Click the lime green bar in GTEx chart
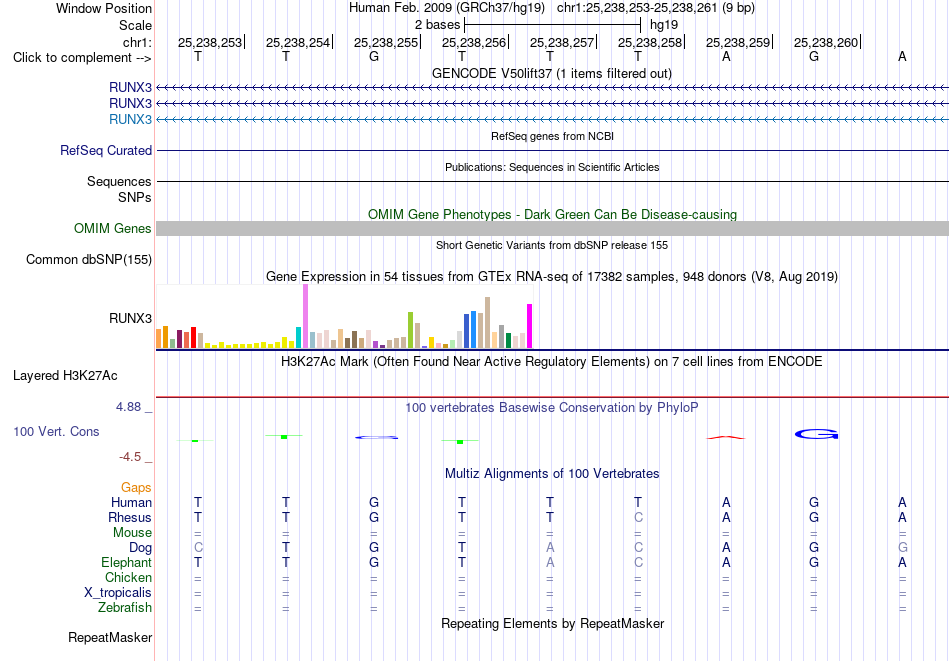This screenshot has height=661, width=950. coord(410,330)
